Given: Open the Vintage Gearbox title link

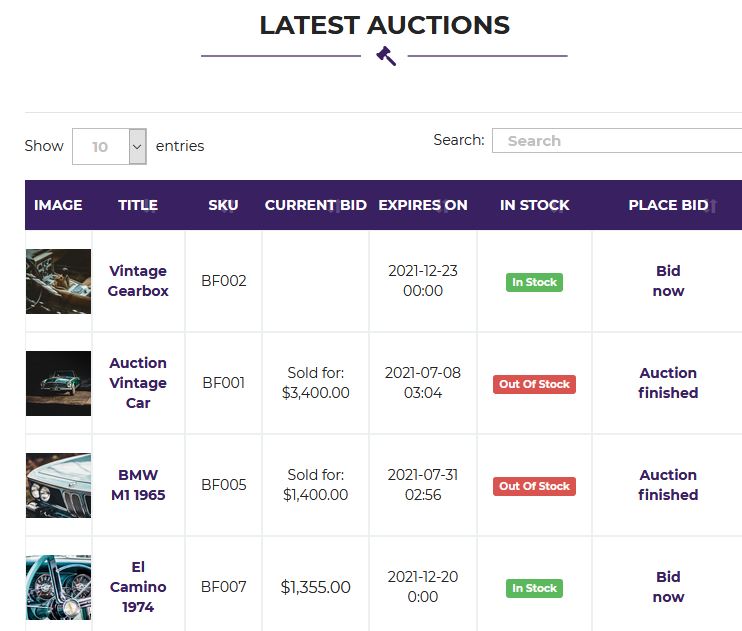Looking at the screenshot, I should [138, 281].
